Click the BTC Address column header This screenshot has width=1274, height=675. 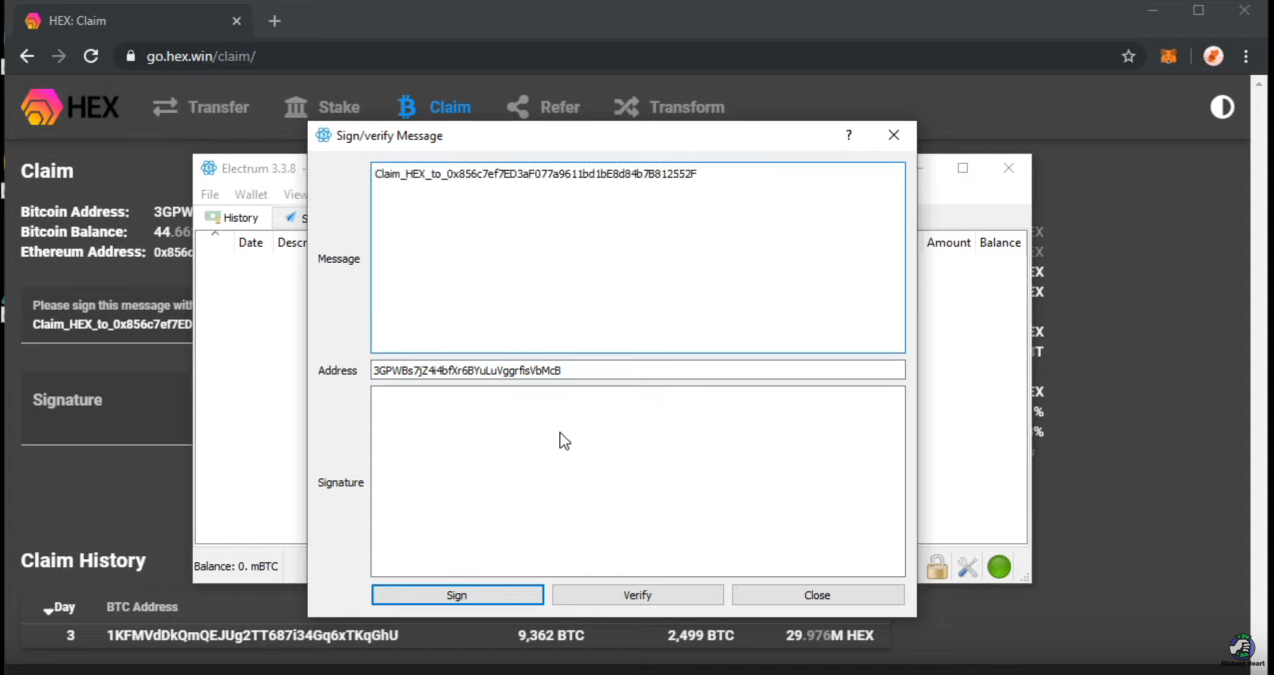click(142, 607)
